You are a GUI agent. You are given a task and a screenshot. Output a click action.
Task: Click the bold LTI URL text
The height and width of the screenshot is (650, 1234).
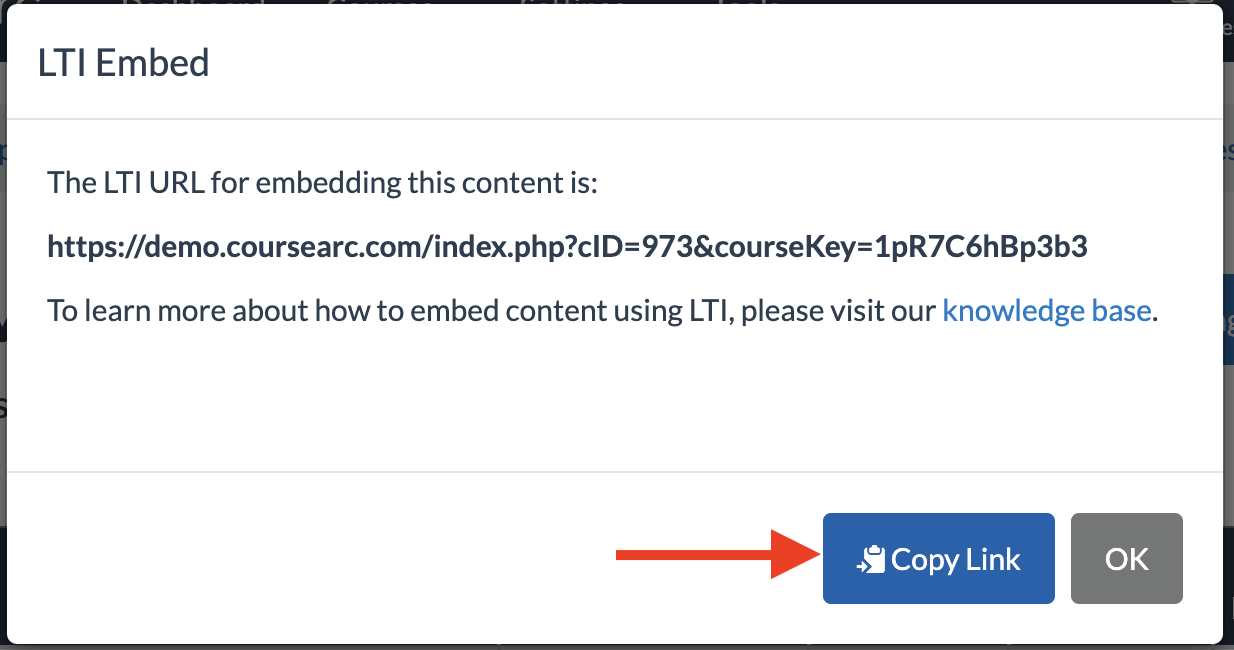pyautogui.click(x=567, y=247)
